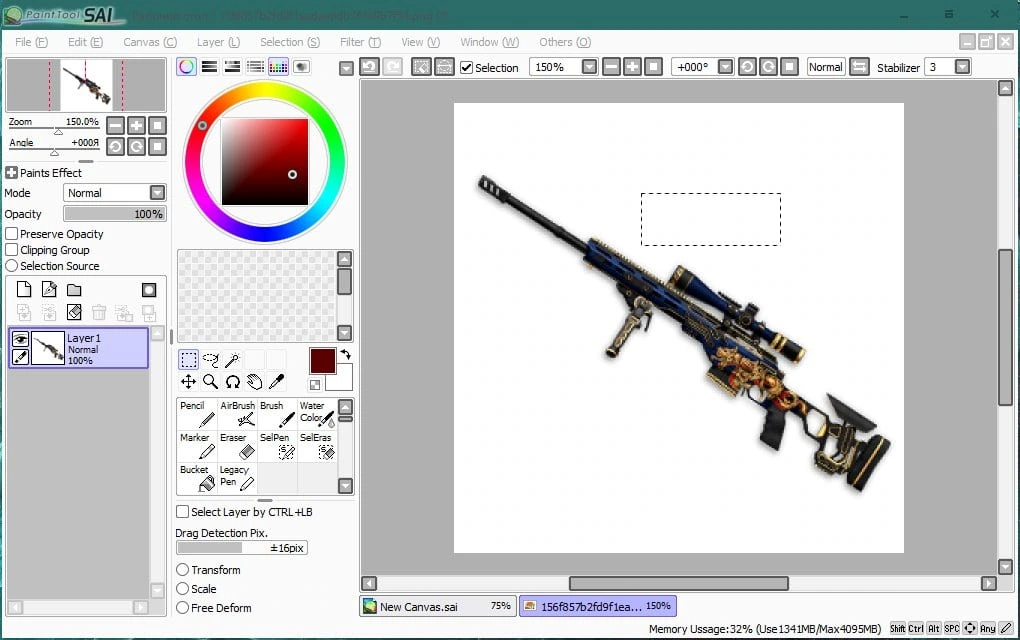Choose the Bucket fill tool
This screenshot has width=1020, height=640.
coord(197,477)
